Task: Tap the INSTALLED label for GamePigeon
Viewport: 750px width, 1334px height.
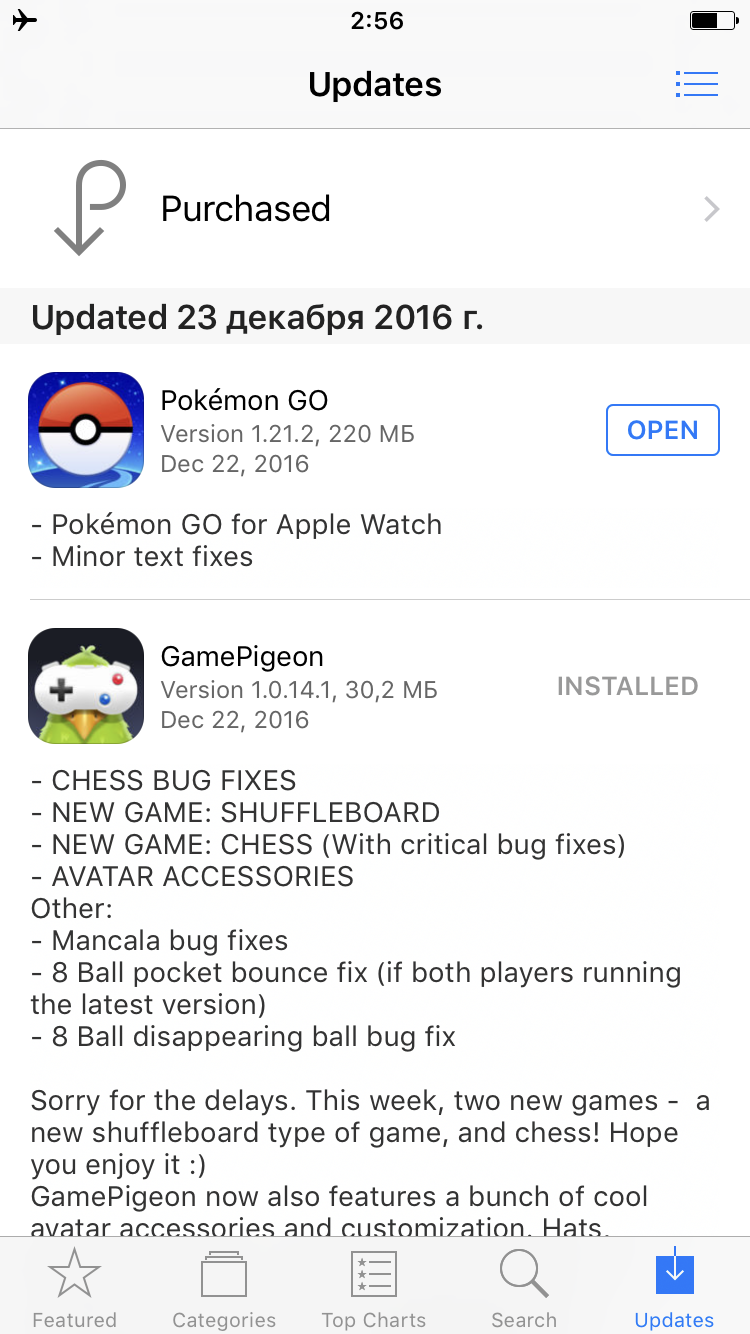Action: (628, 686)
